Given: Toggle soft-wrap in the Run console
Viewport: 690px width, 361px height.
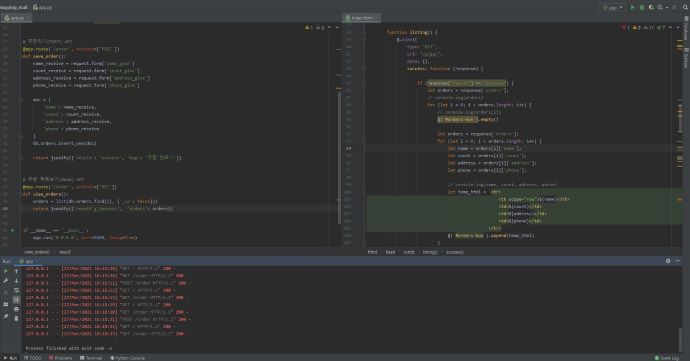Looking at the screenshot, I should [x=16, y=291].
